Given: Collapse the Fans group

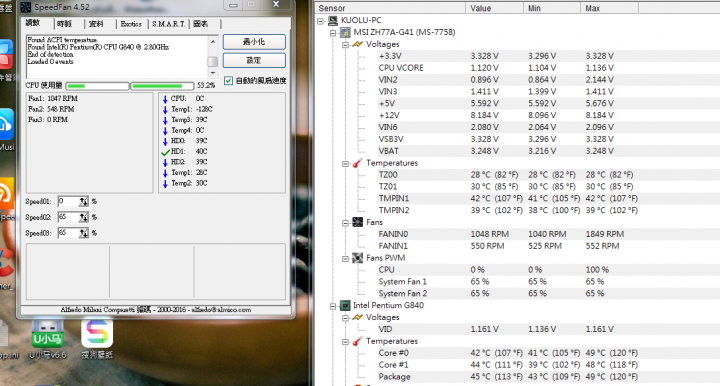Looking at the screenshot, I should click(345, 223).
